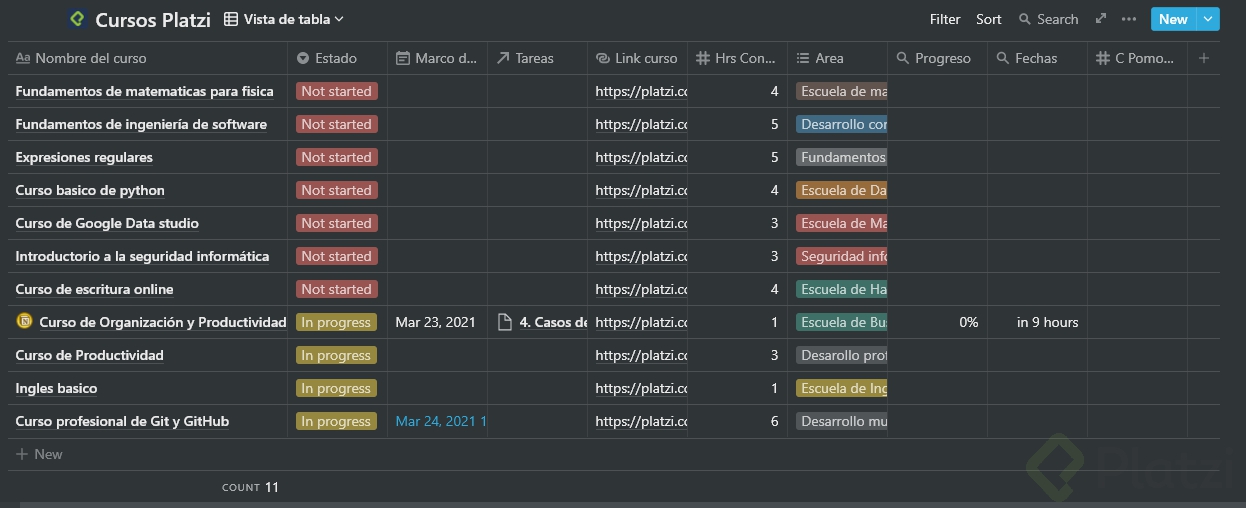Open the Filter menu

point(945,19)
